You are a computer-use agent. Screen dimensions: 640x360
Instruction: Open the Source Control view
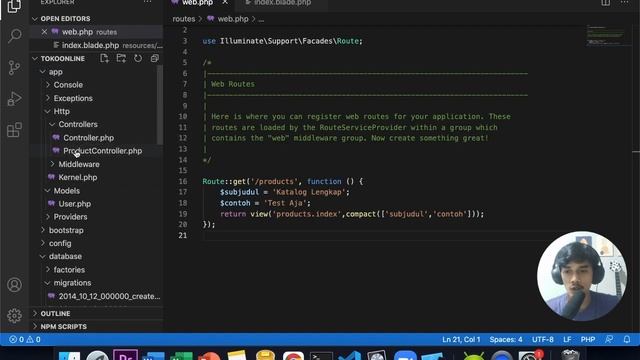[x=15, y=67]
